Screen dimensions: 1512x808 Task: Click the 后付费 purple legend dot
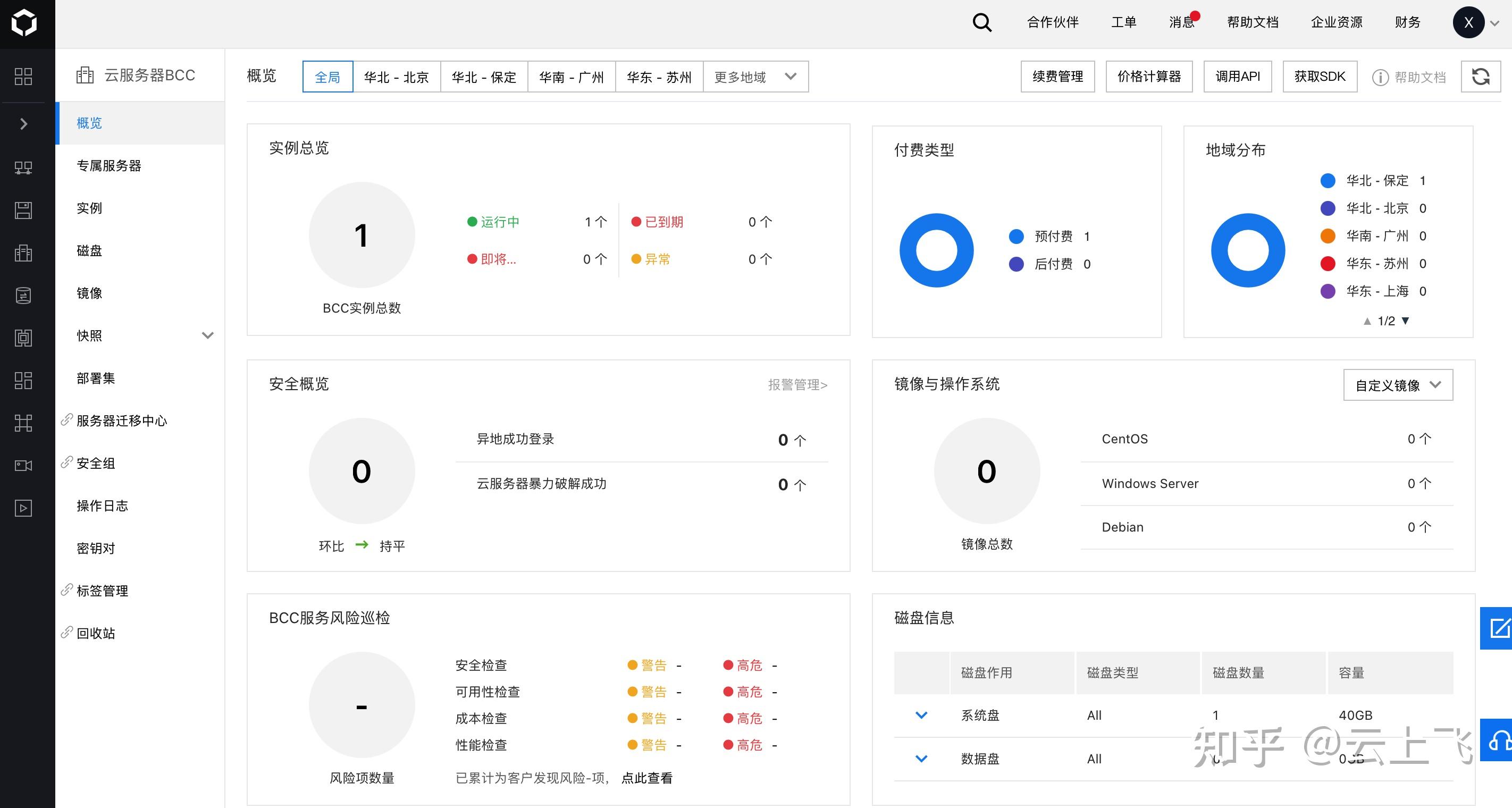(1017, 264)
